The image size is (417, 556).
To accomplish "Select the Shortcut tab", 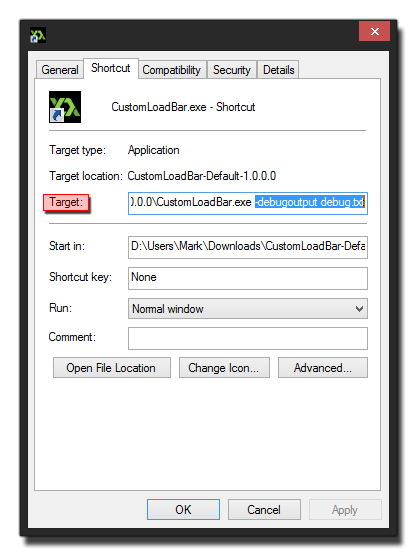I will click(111, 68).
